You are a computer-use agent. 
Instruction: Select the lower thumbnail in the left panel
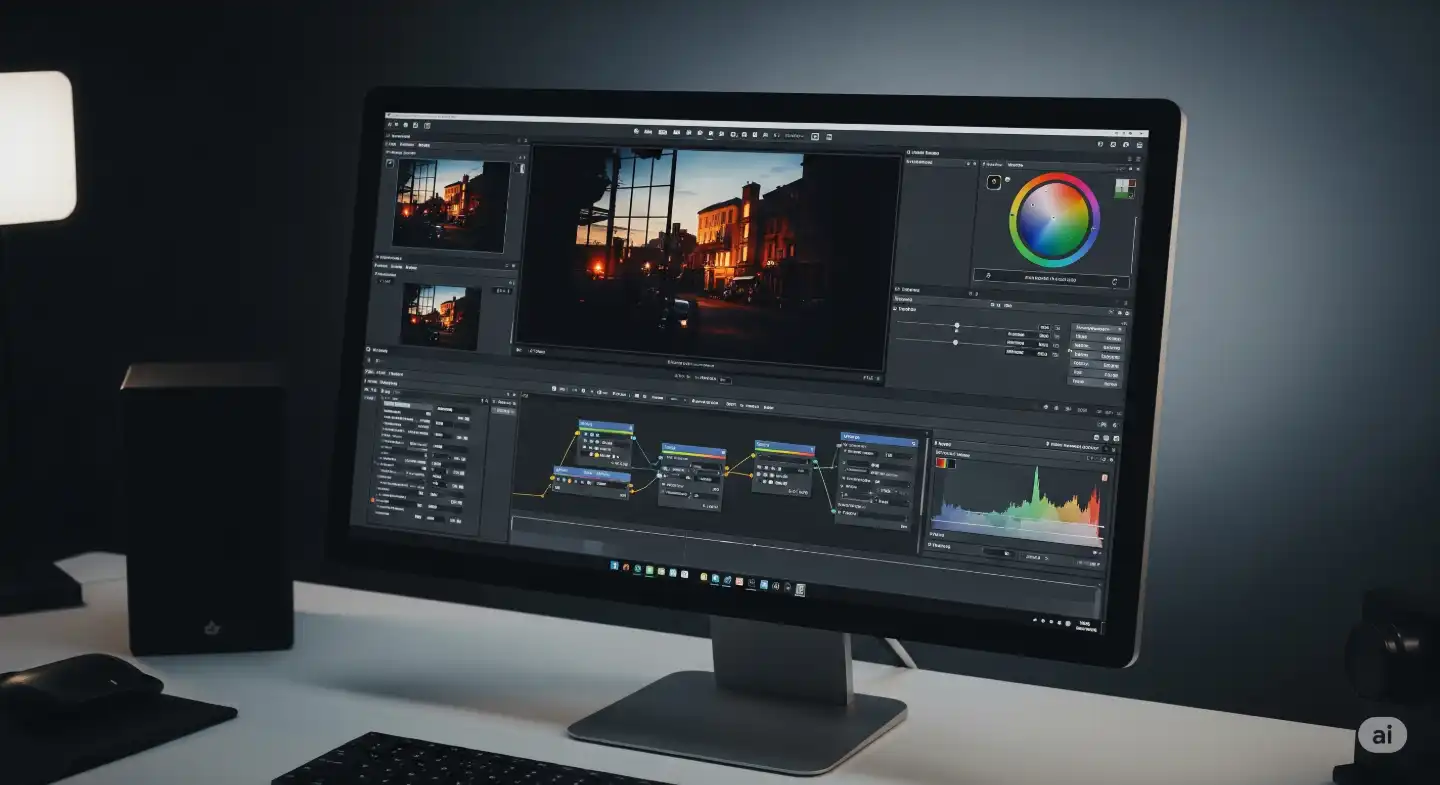click(x=440, y=316)
